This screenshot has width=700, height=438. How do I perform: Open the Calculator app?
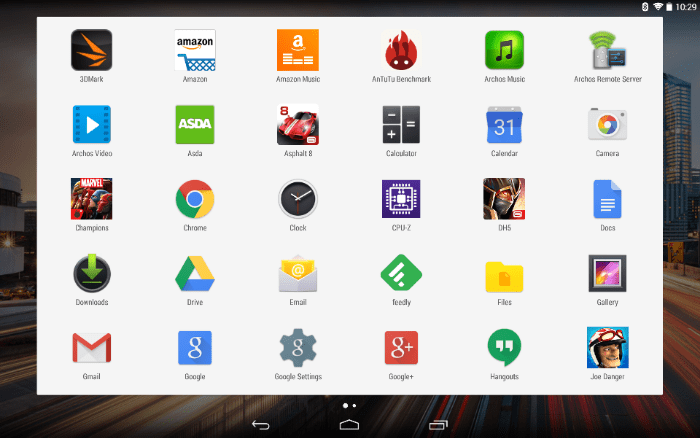pyautogui.click(x=401, y=125)
